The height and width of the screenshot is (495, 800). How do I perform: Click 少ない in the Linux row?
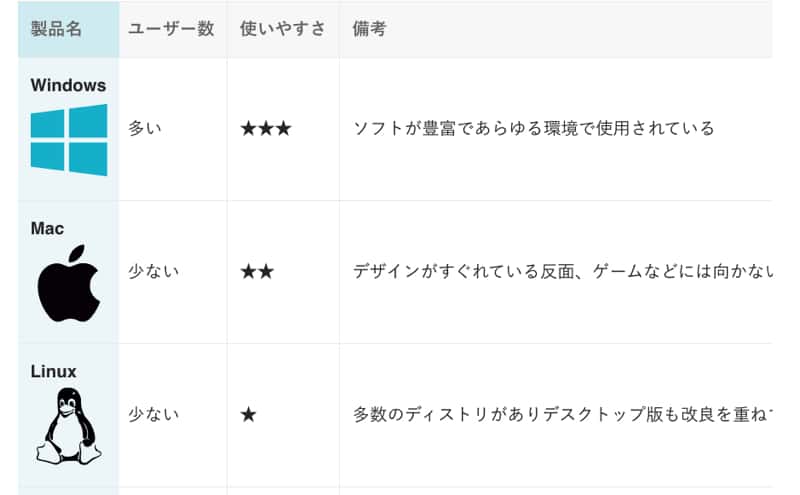tap(154, 414)
